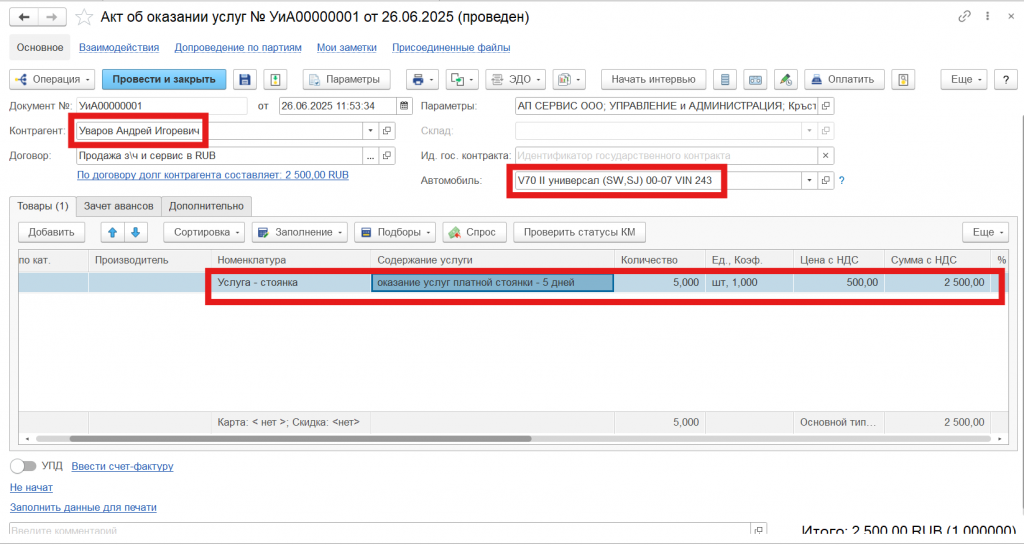Click the Post document icon next to Save

275,80
